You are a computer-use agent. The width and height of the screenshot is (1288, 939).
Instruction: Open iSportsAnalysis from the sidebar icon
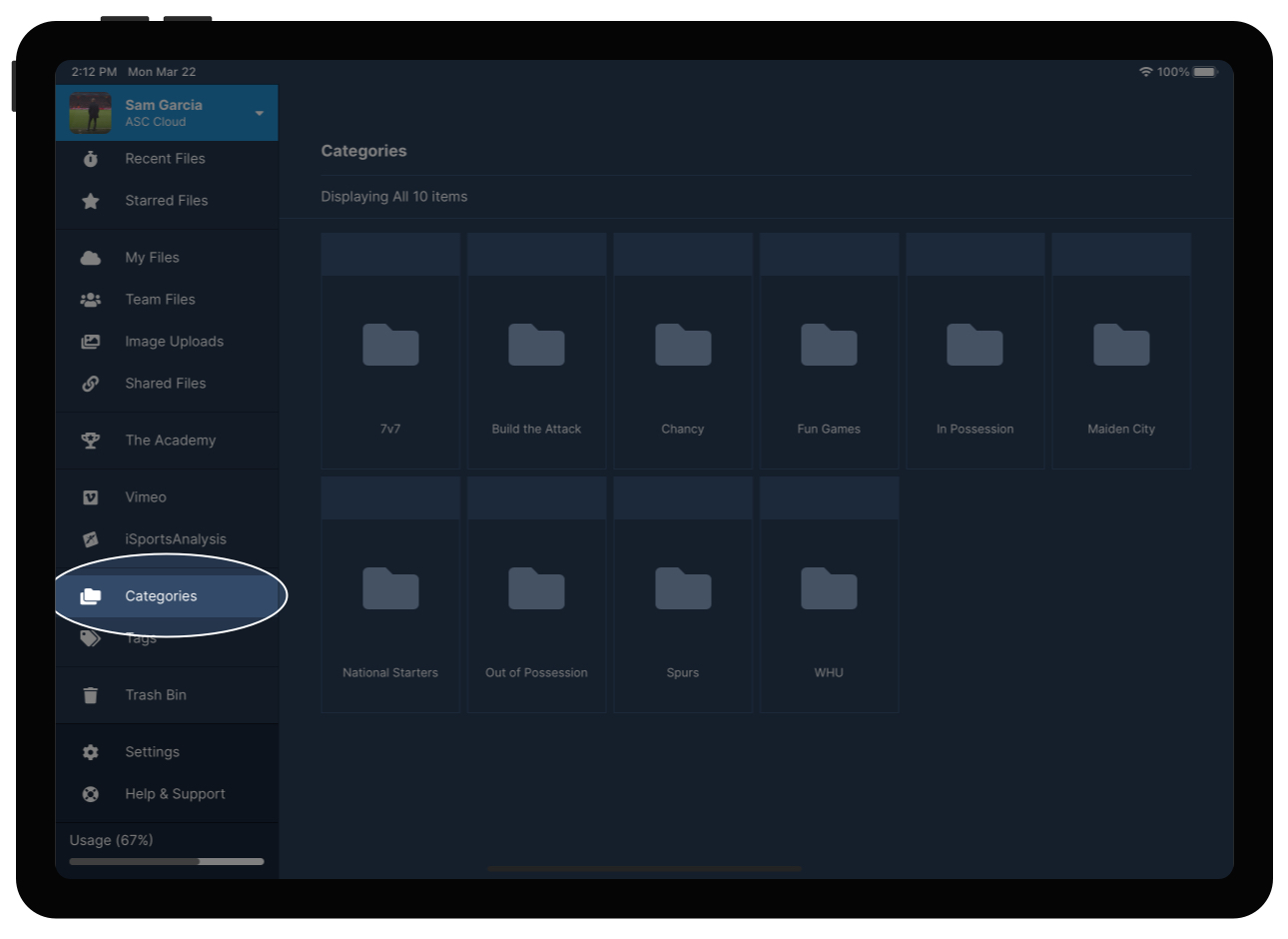91,538
